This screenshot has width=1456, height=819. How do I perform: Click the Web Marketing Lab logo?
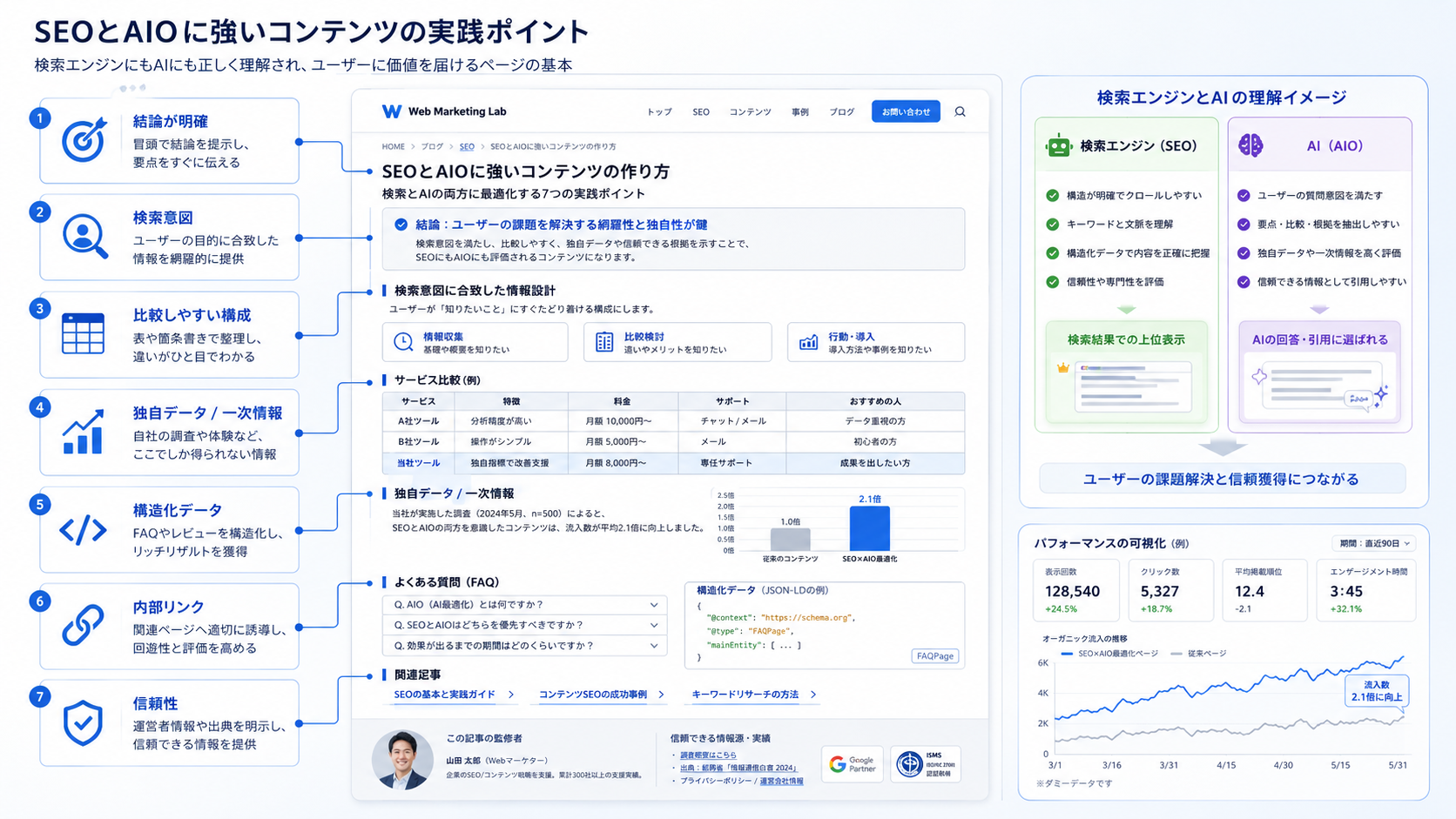click(444, 111)
